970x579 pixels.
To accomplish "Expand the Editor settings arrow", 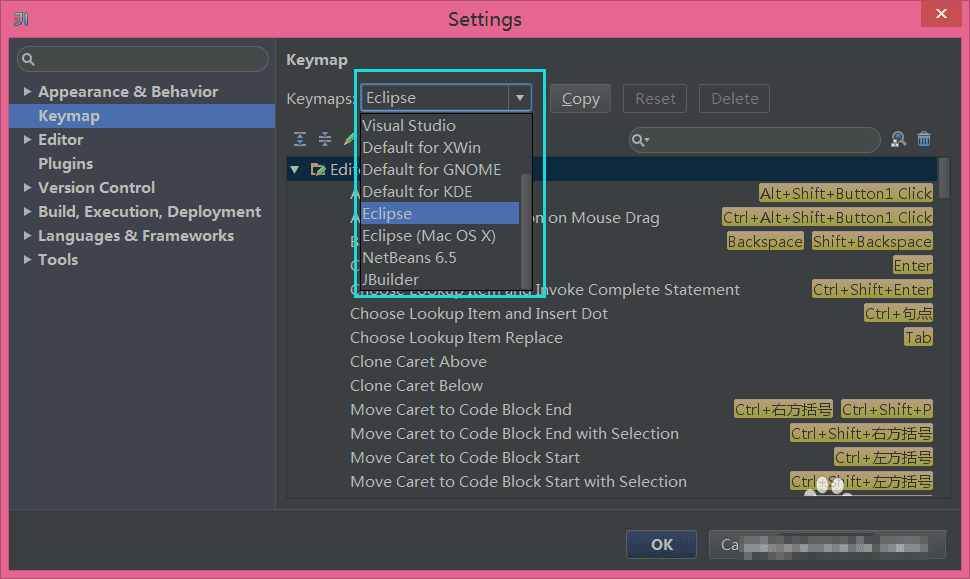I will pos(27,140).
